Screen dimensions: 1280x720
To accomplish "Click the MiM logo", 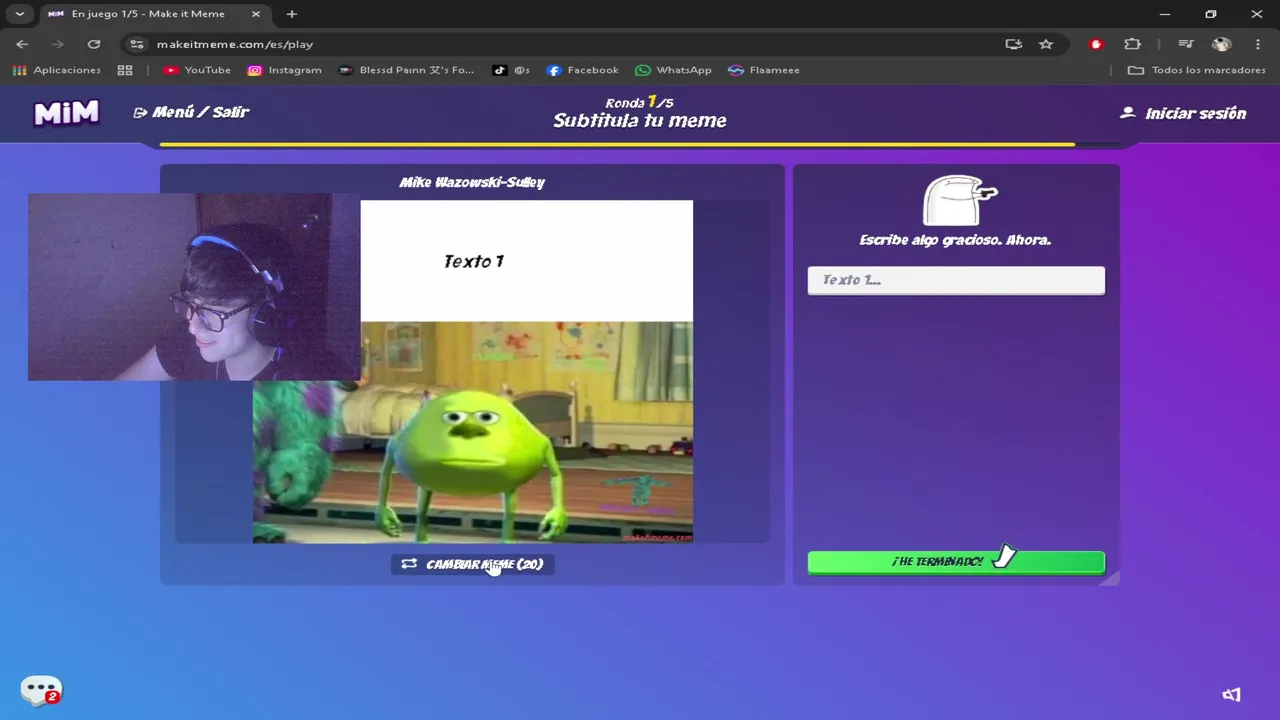I will pyautogui.click(x=66, y=113).
